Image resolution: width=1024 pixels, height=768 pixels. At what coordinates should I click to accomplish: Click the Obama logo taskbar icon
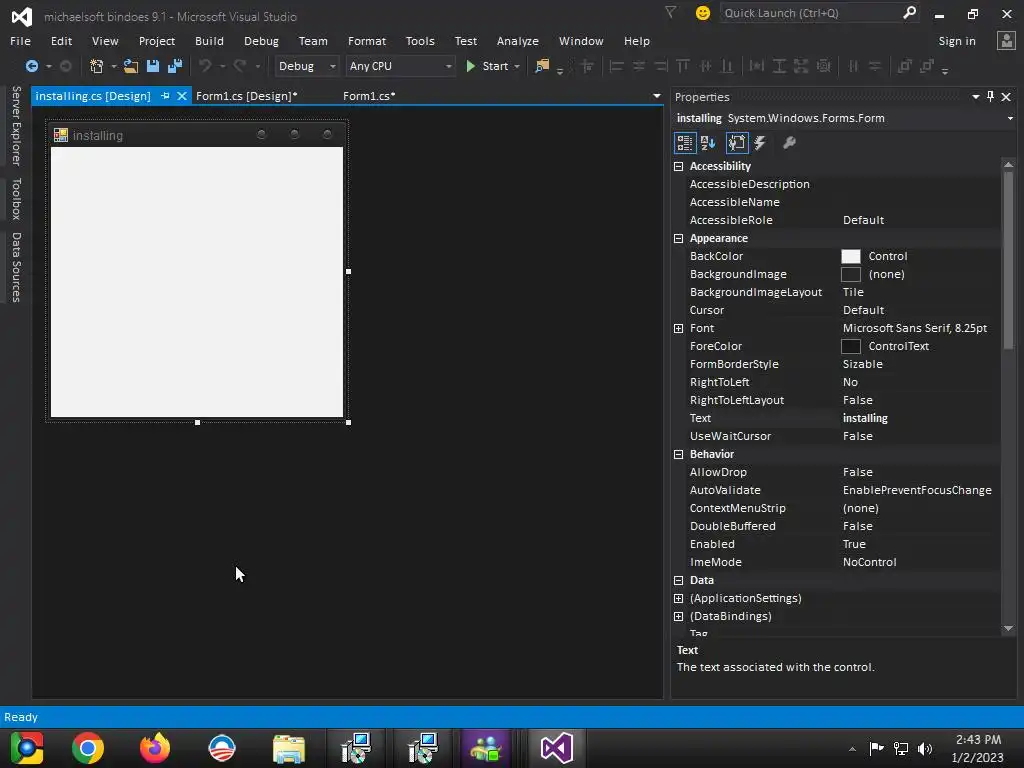[x=222, y=748]
